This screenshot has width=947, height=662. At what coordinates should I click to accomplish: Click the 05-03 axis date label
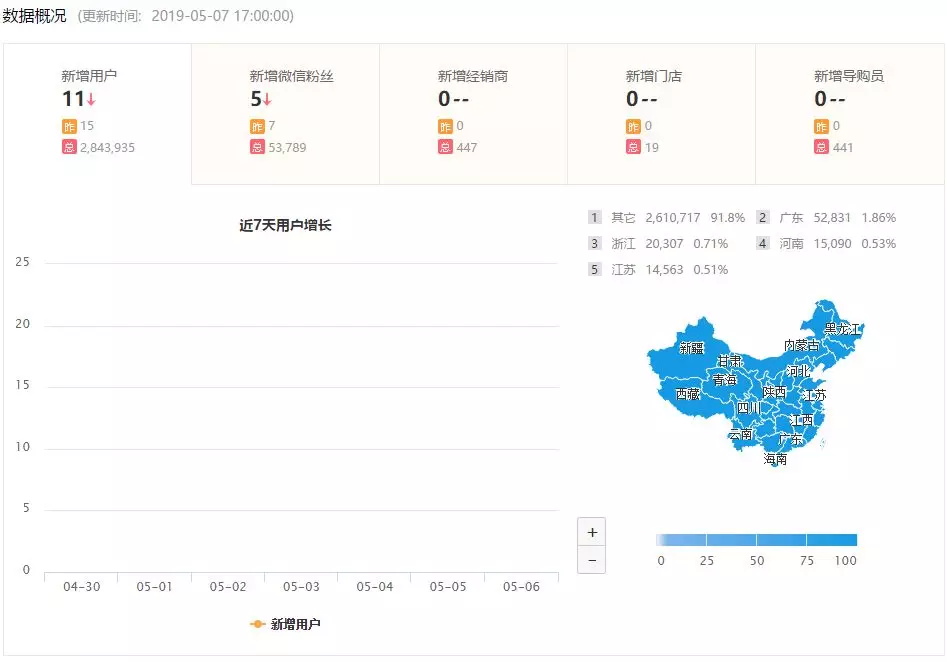tap(301, 586)
